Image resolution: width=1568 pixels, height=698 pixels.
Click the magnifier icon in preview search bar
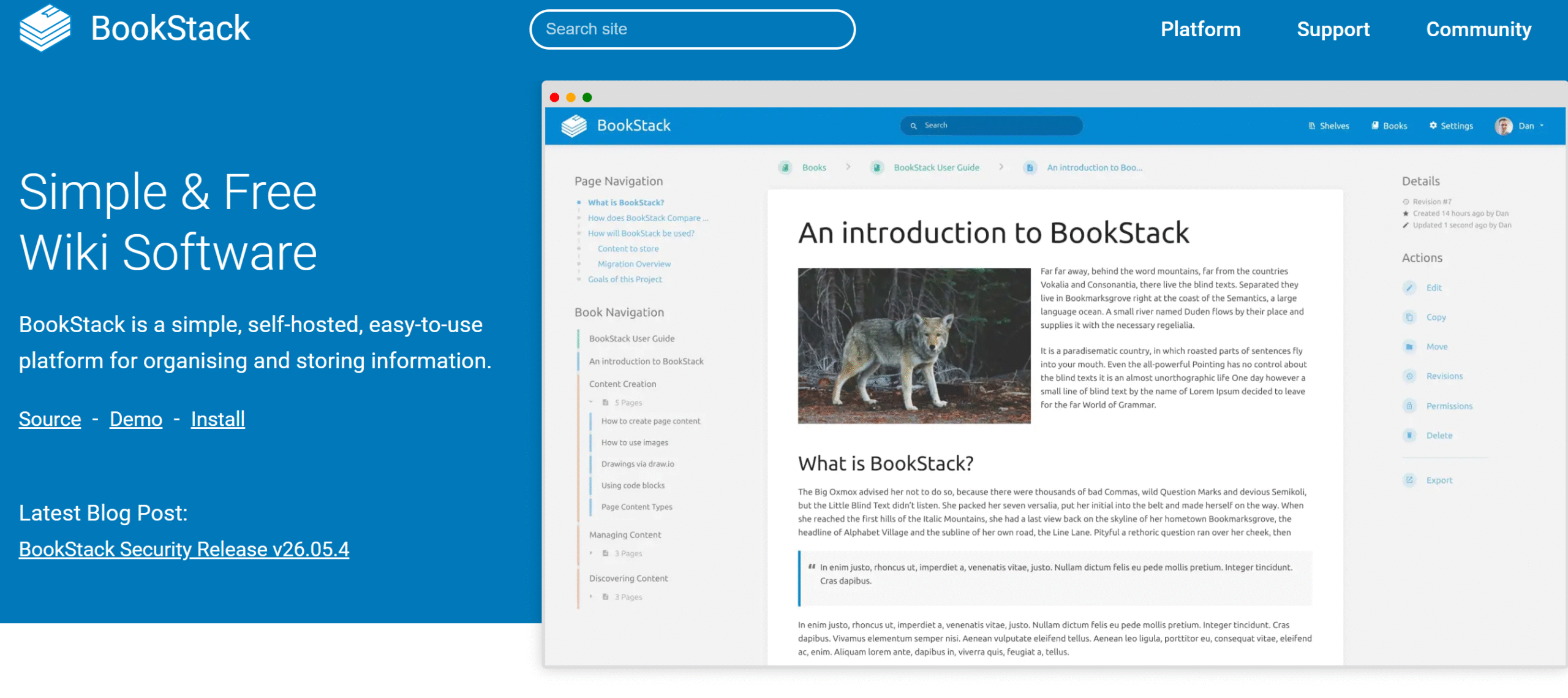(x=913, y=126)
